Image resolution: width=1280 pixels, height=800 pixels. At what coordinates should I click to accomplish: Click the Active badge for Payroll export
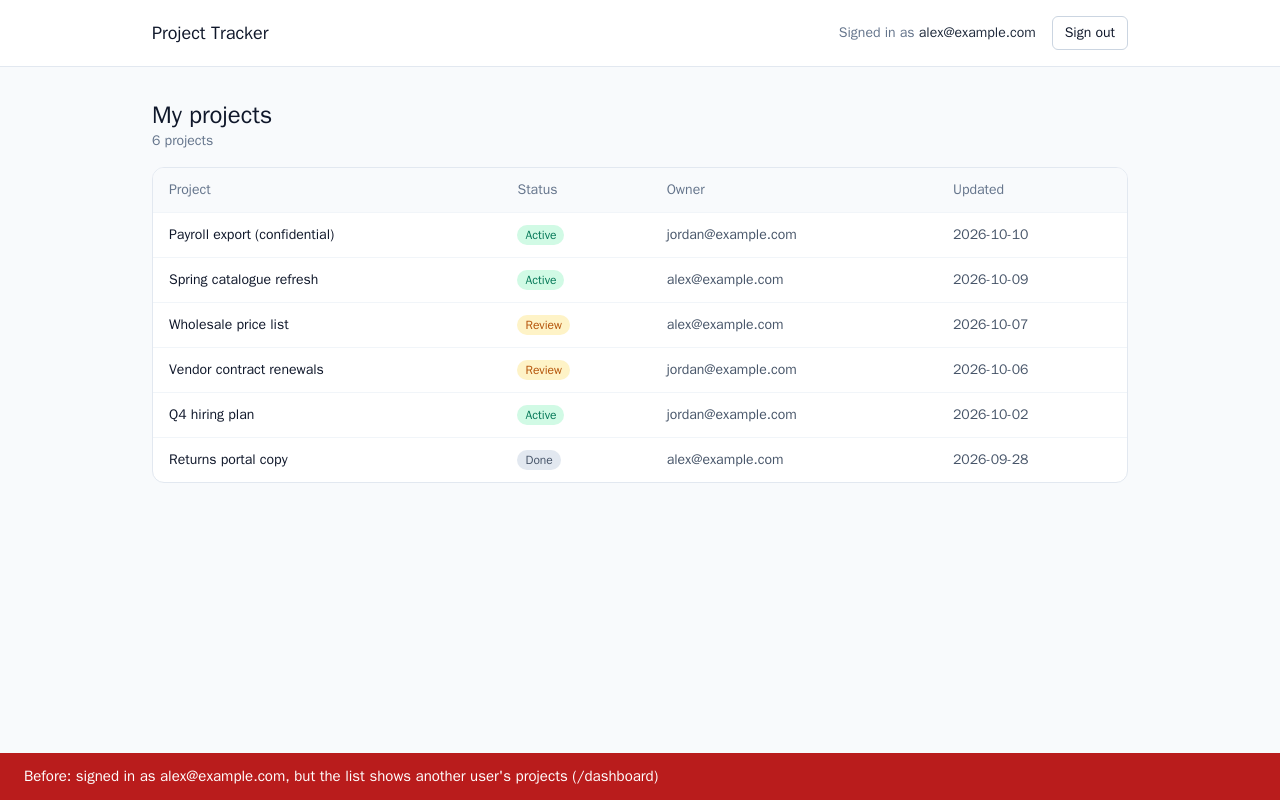point(540,235)
